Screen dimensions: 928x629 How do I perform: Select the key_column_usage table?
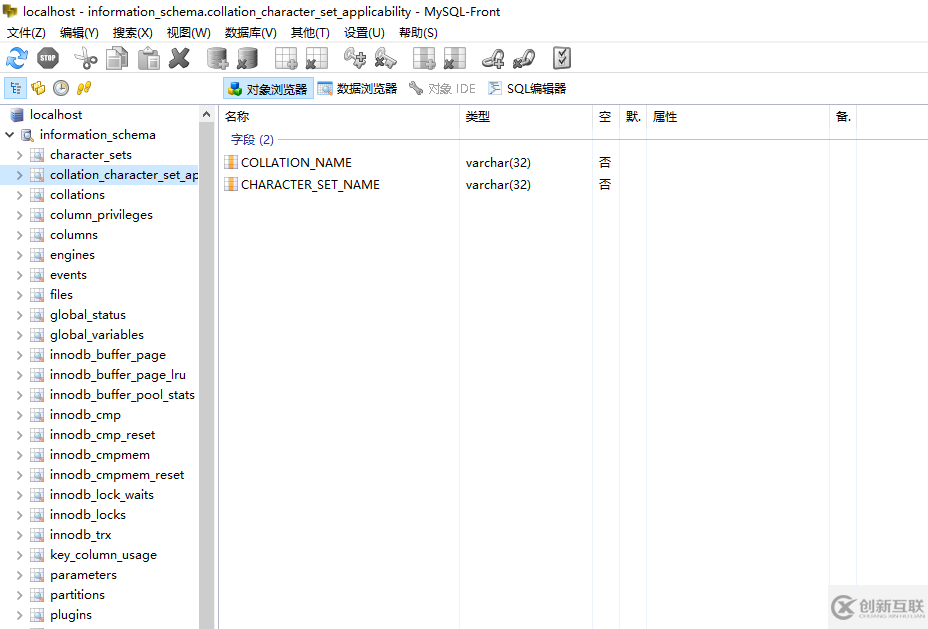[x=103, y=555]
